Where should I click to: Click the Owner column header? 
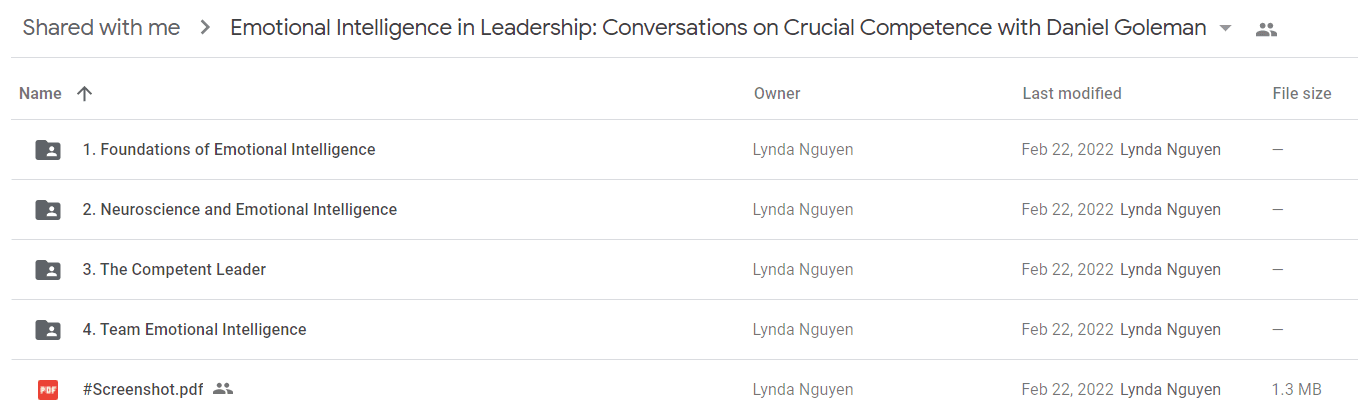777,93
